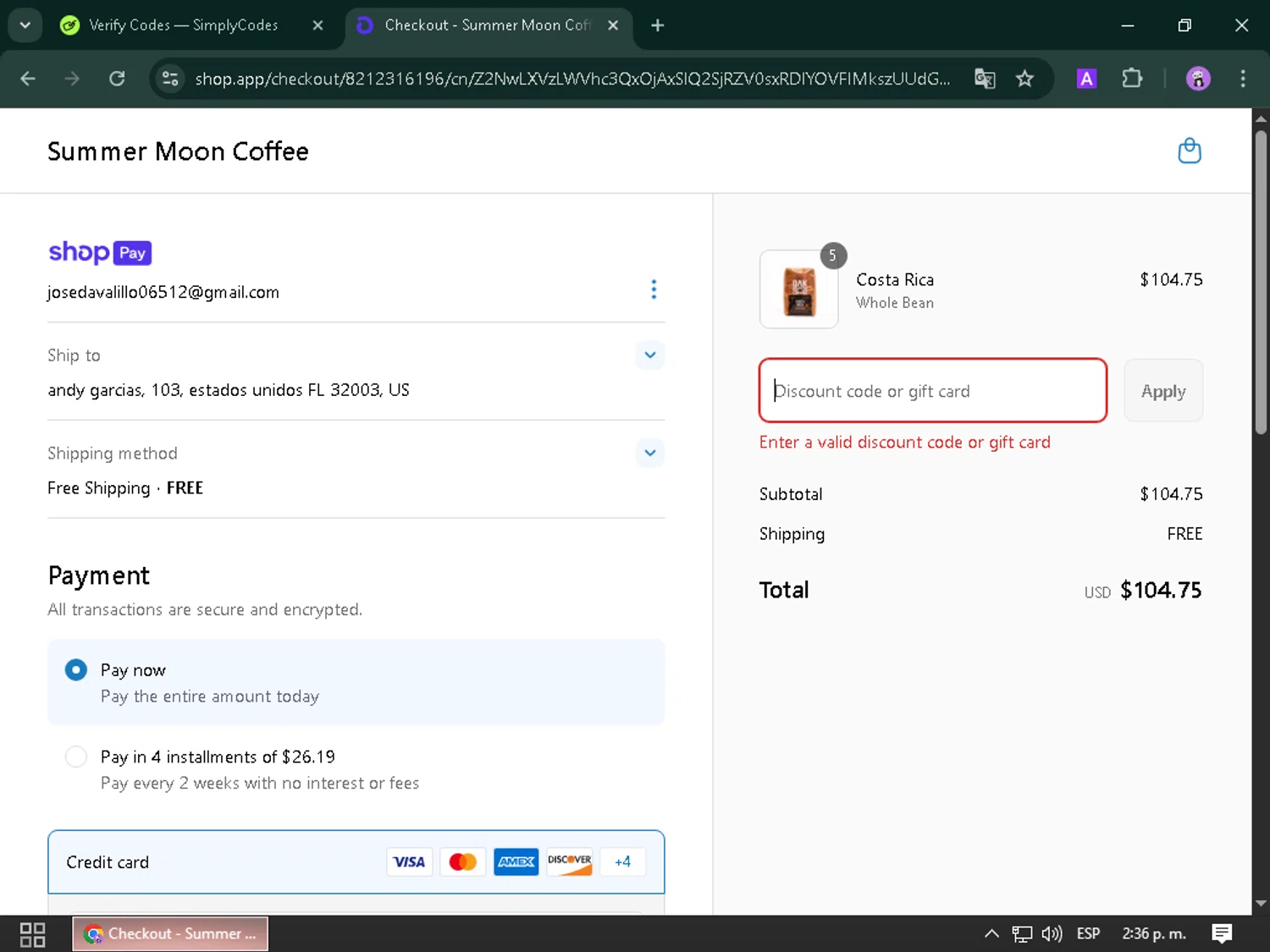Open tab search dropdown arrow
Screen dimensions: 1270x952
(25, 25)
